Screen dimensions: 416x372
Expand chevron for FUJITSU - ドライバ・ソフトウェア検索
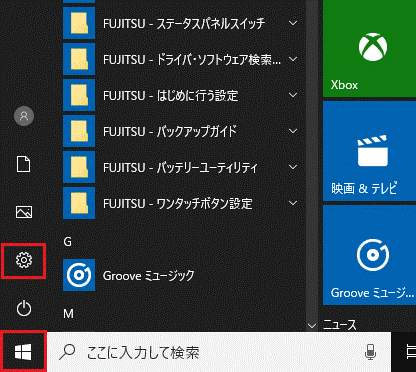(x=293, y=59)
